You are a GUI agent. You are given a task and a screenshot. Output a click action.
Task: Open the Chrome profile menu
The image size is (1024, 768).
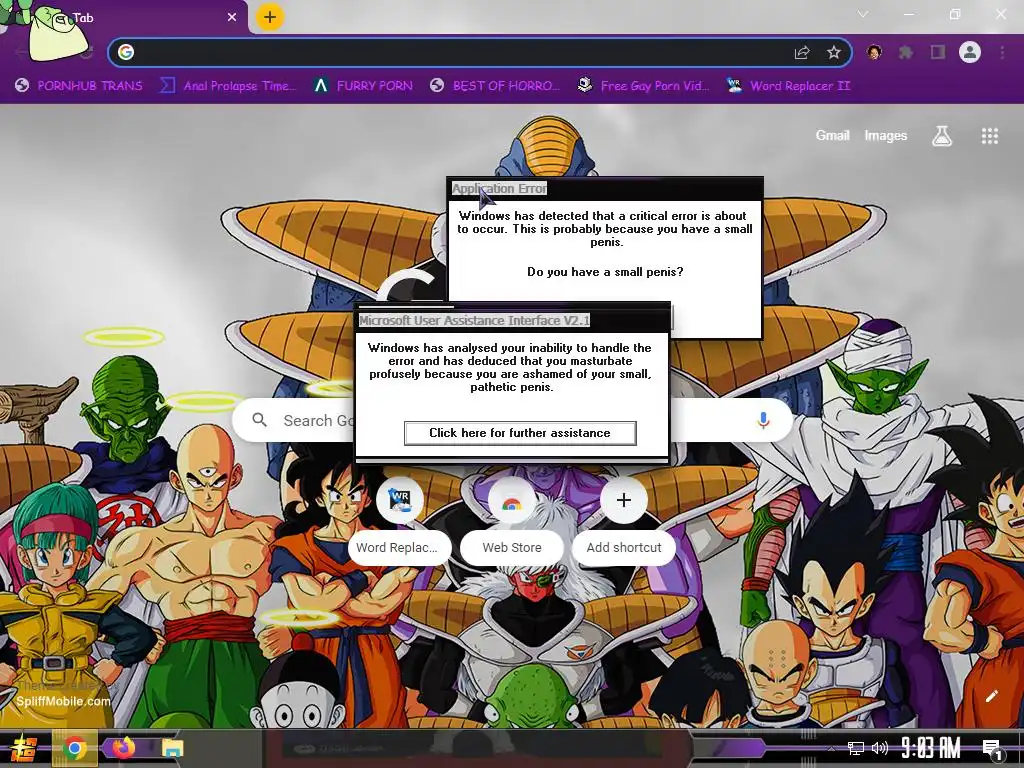(x=970, y=52)
